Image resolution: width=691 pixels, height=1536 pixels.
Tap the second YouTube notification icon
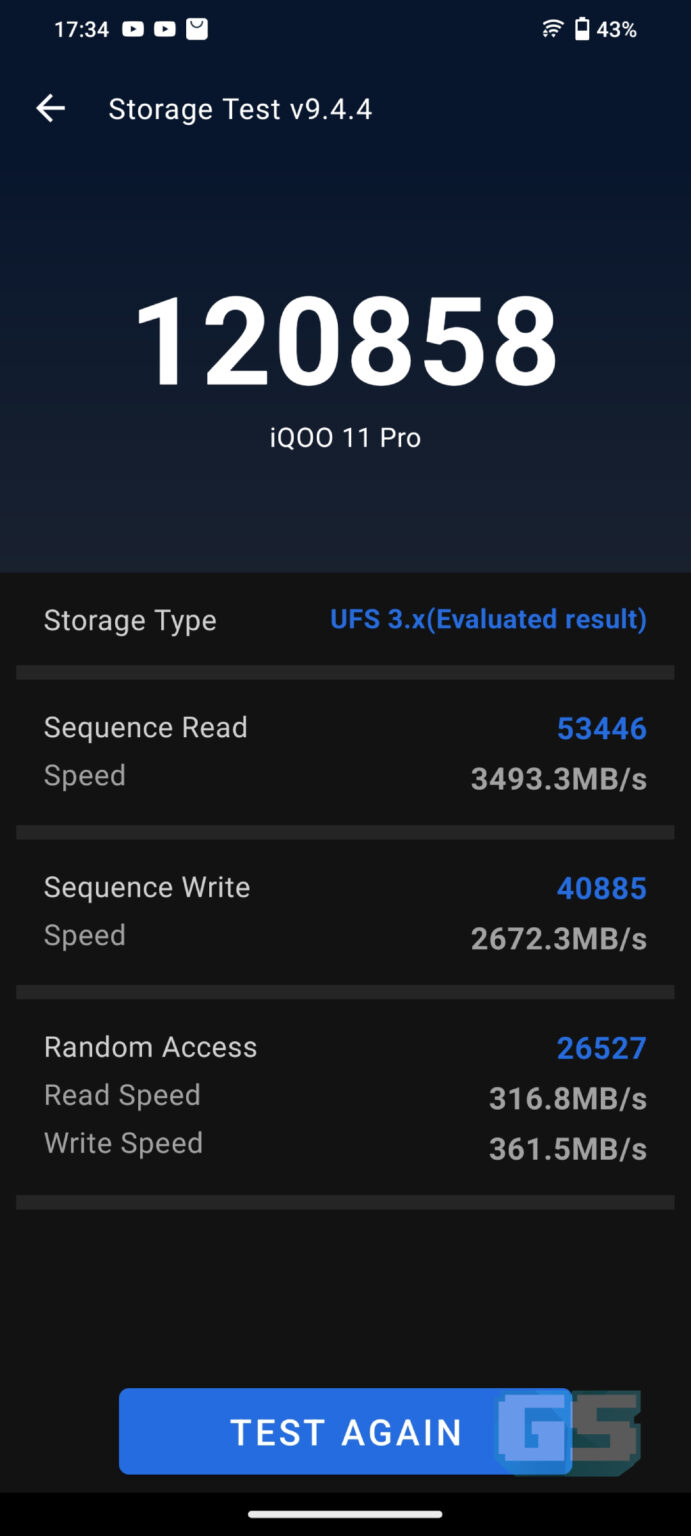[x=165, y=30]
